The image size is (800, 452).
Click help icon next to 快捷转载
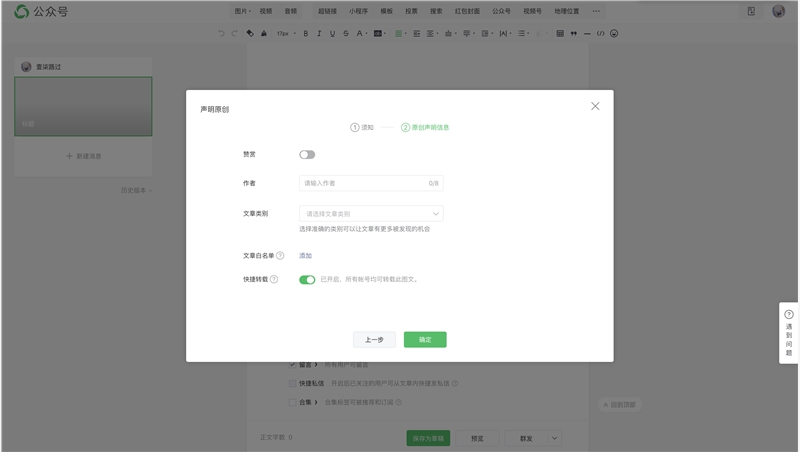coord(274,279)
